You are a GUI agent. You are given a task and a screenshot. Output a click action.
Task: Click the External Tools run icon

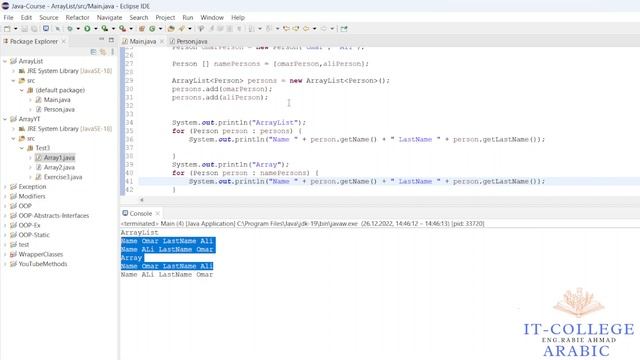pyautogui.click(x=122, y=29)
